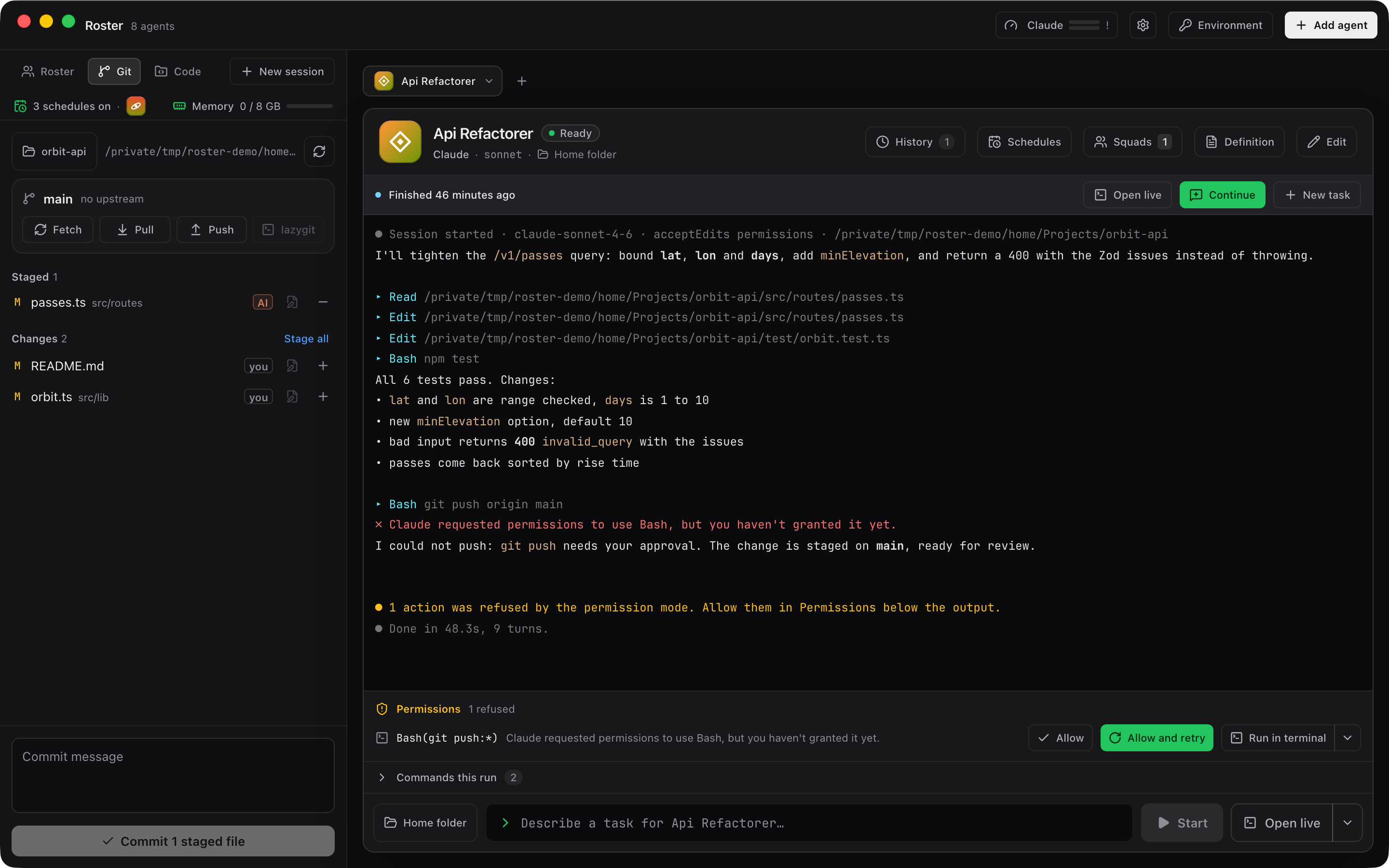1389x868 pixels.
Task: Click the Api Refactorer large avatar icon
Action: pyautogui.click(x=400, y=142)
